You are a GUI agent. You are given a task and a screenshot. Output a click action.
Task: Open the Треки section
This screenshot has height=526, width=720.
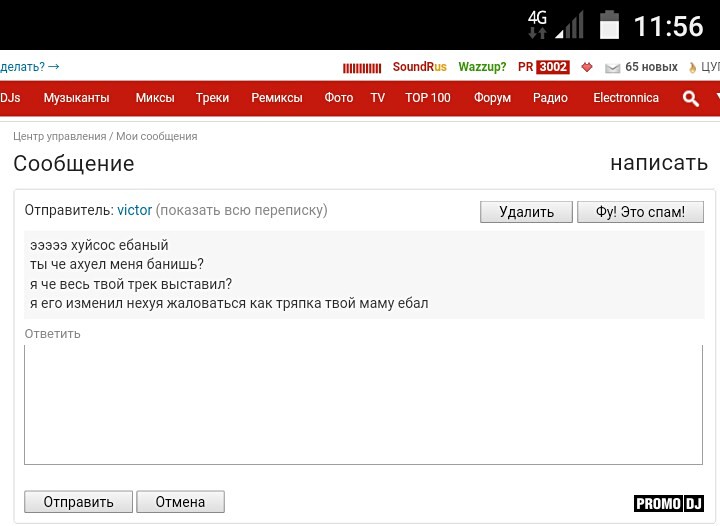(x=212, y=98)
